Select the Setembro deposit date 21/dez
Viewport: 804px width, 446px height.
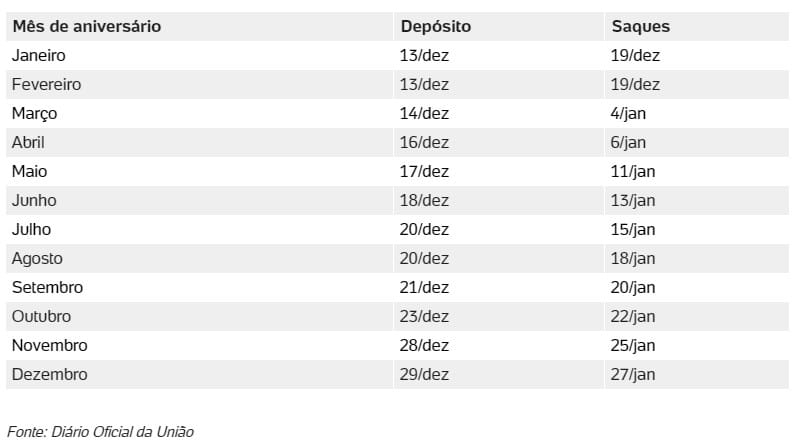424,288
